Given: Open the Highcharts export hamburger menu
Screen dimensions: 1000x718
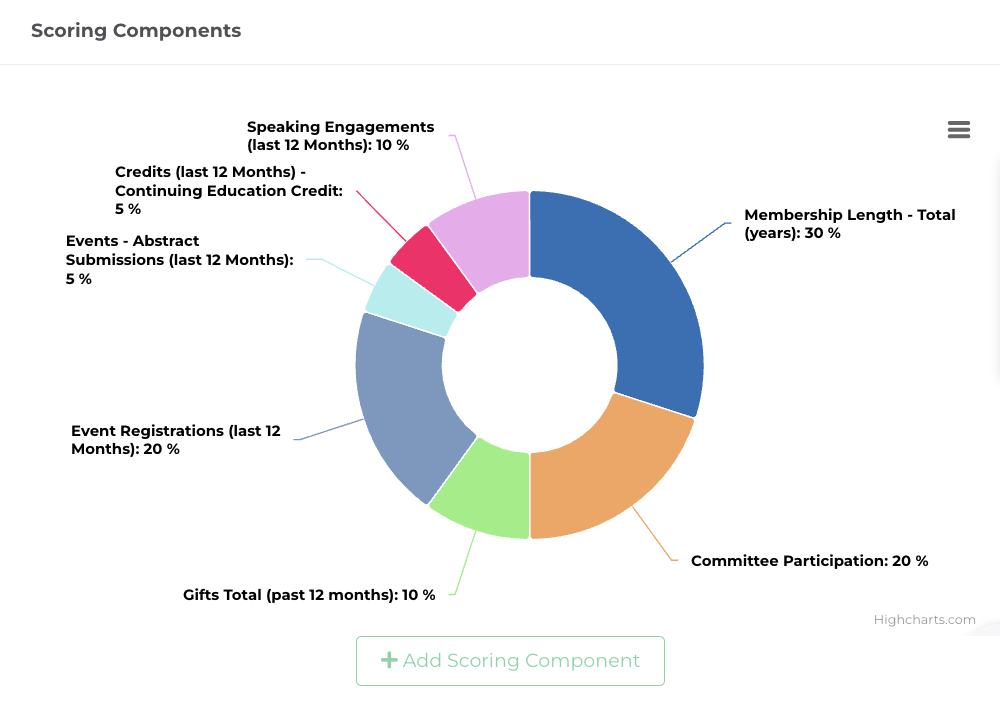Looking at the screenshot, I should tap(959, 130).
